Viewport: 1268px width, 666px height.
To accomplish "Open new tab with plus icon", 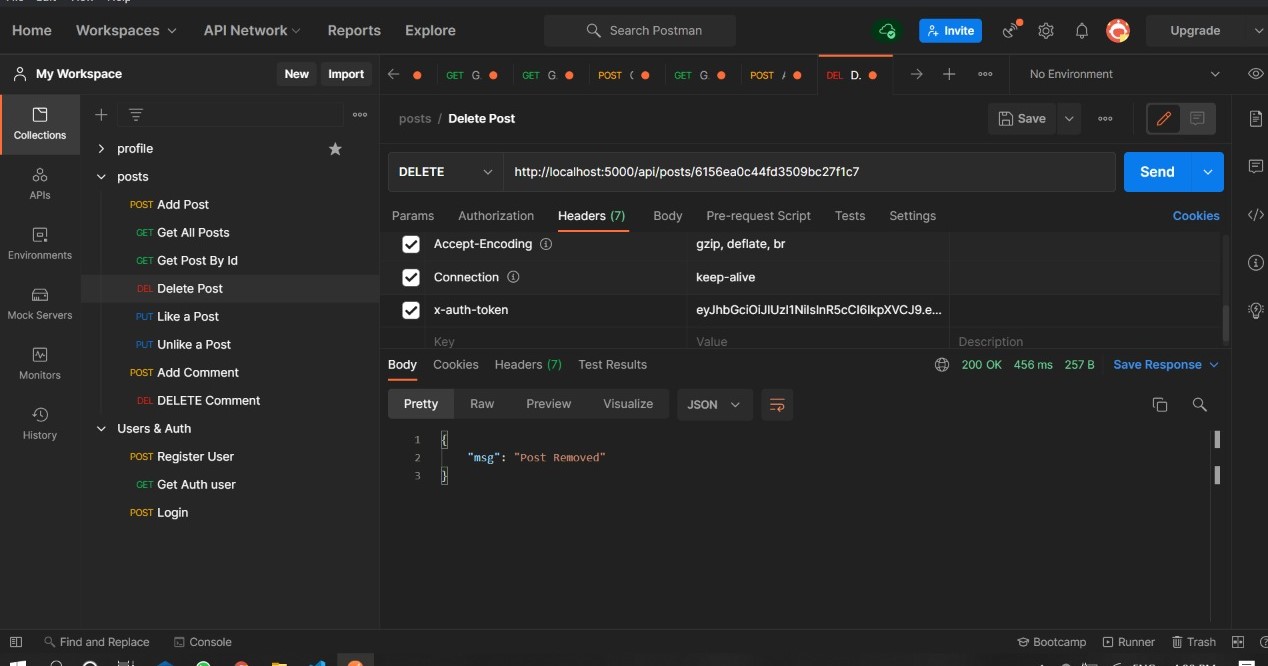I will coord(949,74).
